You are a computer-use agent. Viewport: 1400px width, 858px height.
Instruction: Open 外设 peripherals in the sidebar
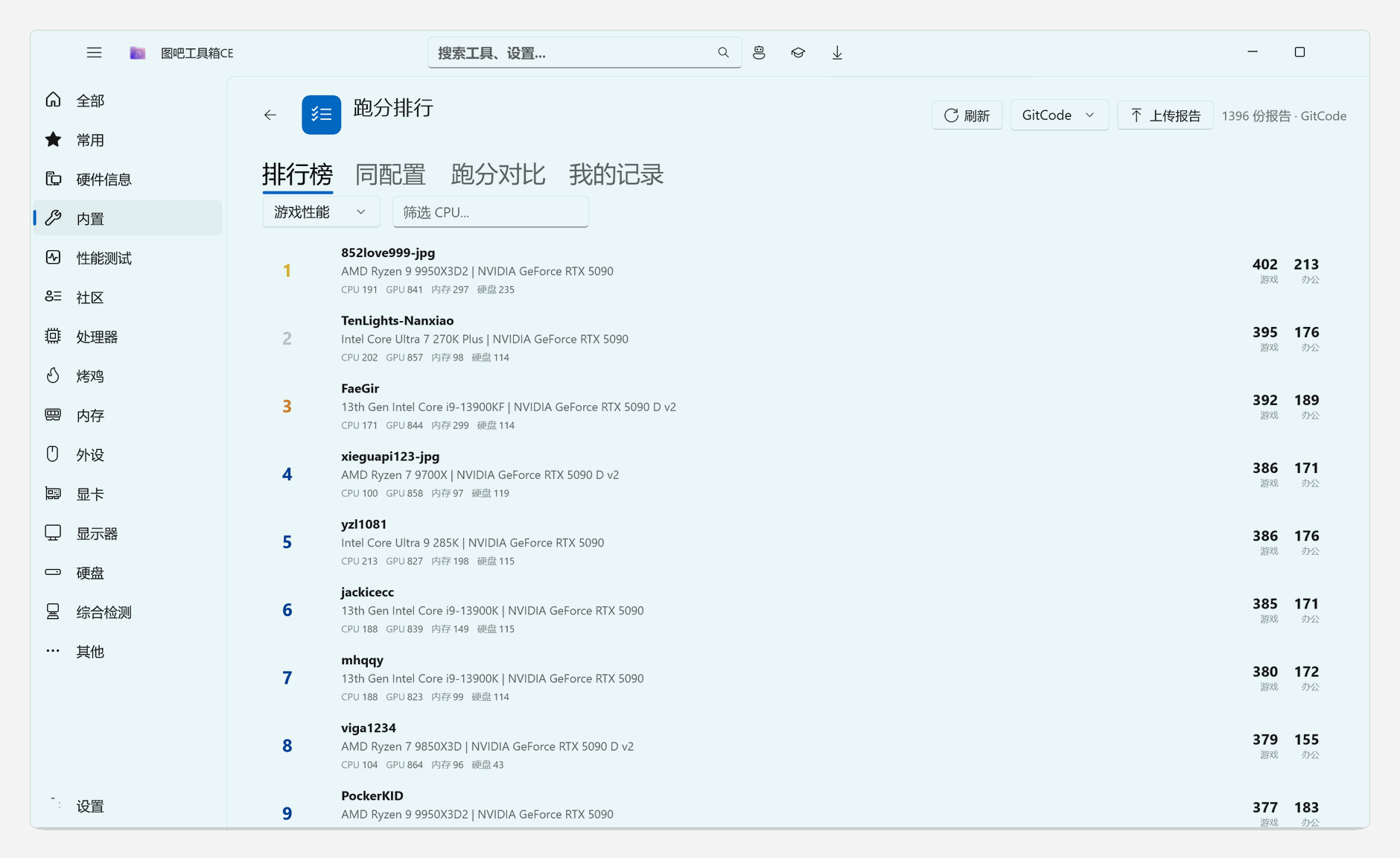pos(127,455)
